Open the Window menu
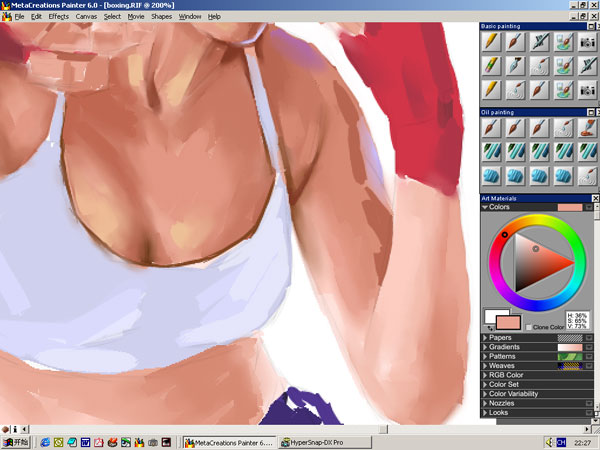 click(x=190, y=16)
